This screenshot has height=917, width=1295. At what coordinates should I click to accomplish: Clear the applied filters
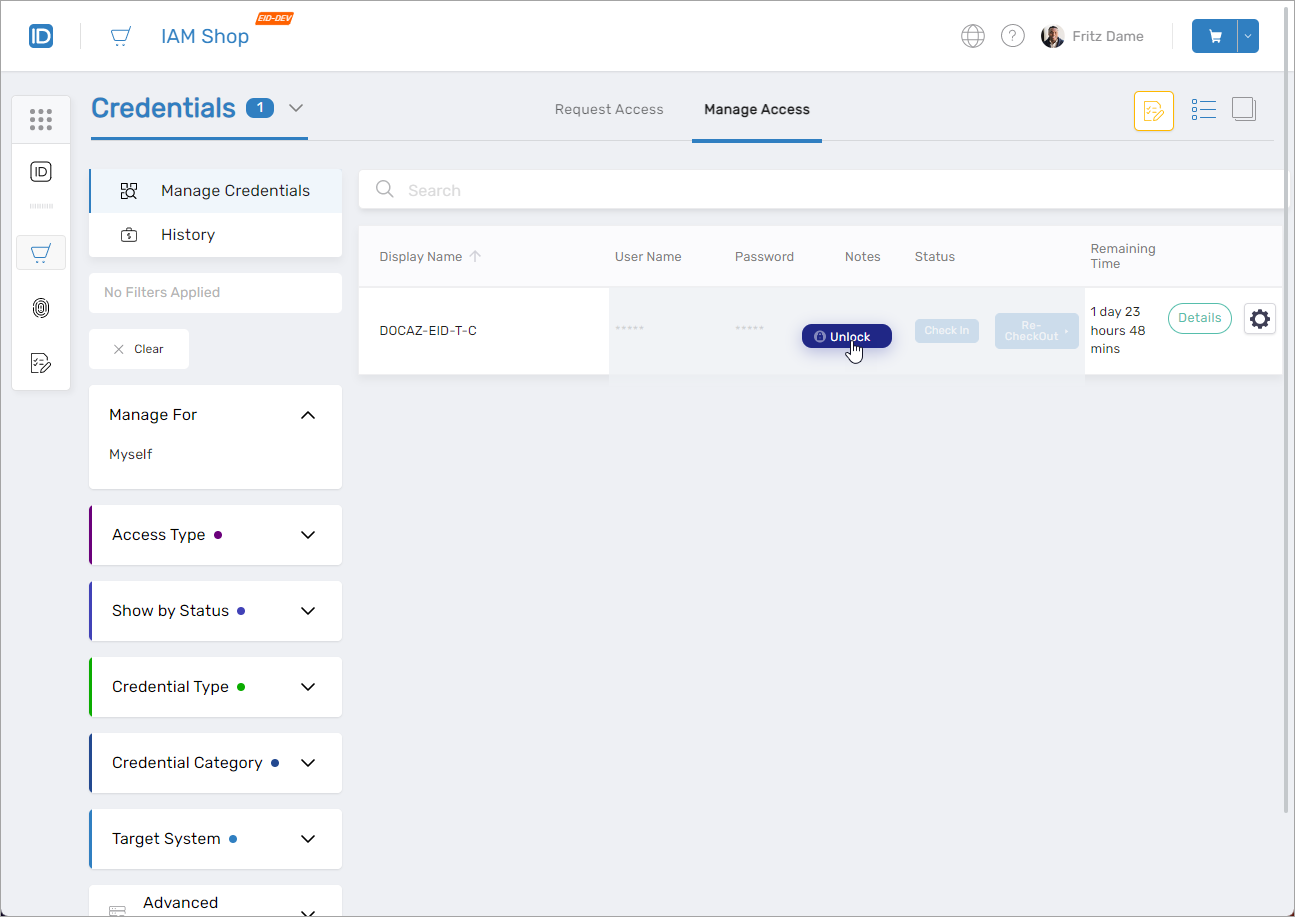(139, 349)
